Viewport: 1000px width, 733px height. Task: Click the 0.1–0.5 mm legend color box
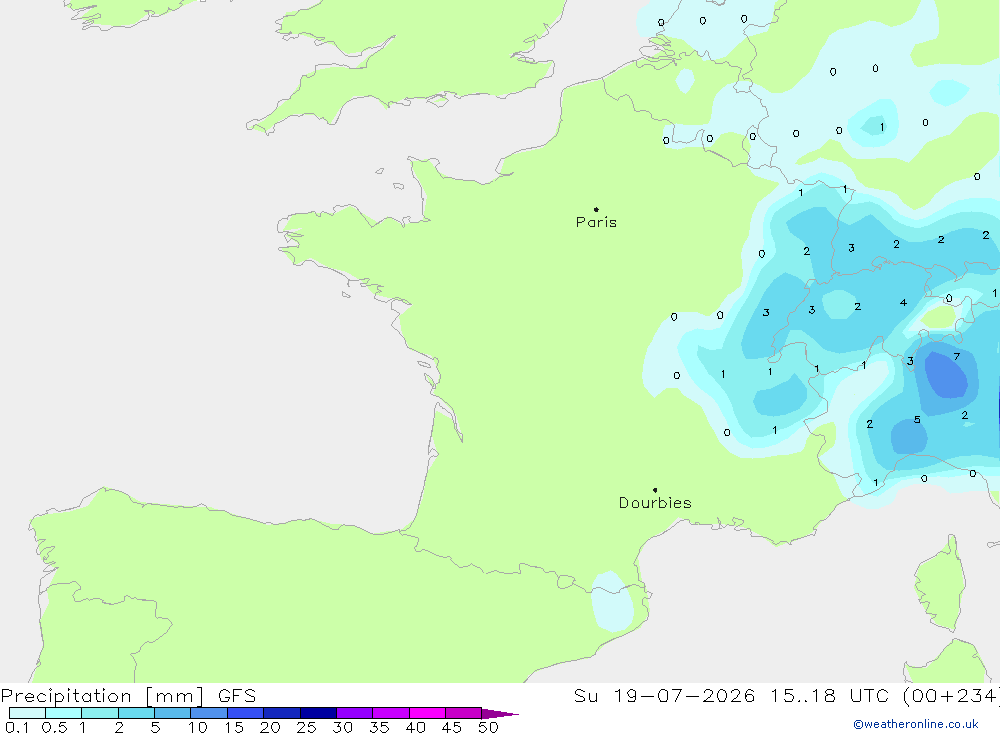tap(27, 713)
